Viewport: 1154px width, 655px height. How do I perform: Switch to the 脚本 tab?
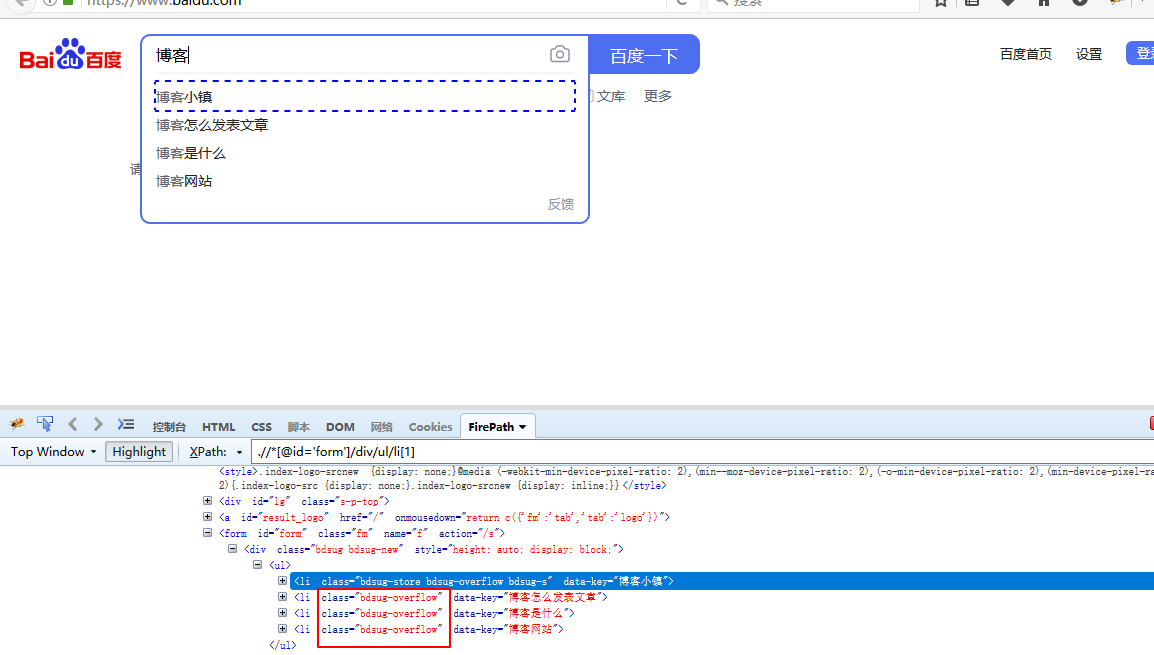[298, 427]
